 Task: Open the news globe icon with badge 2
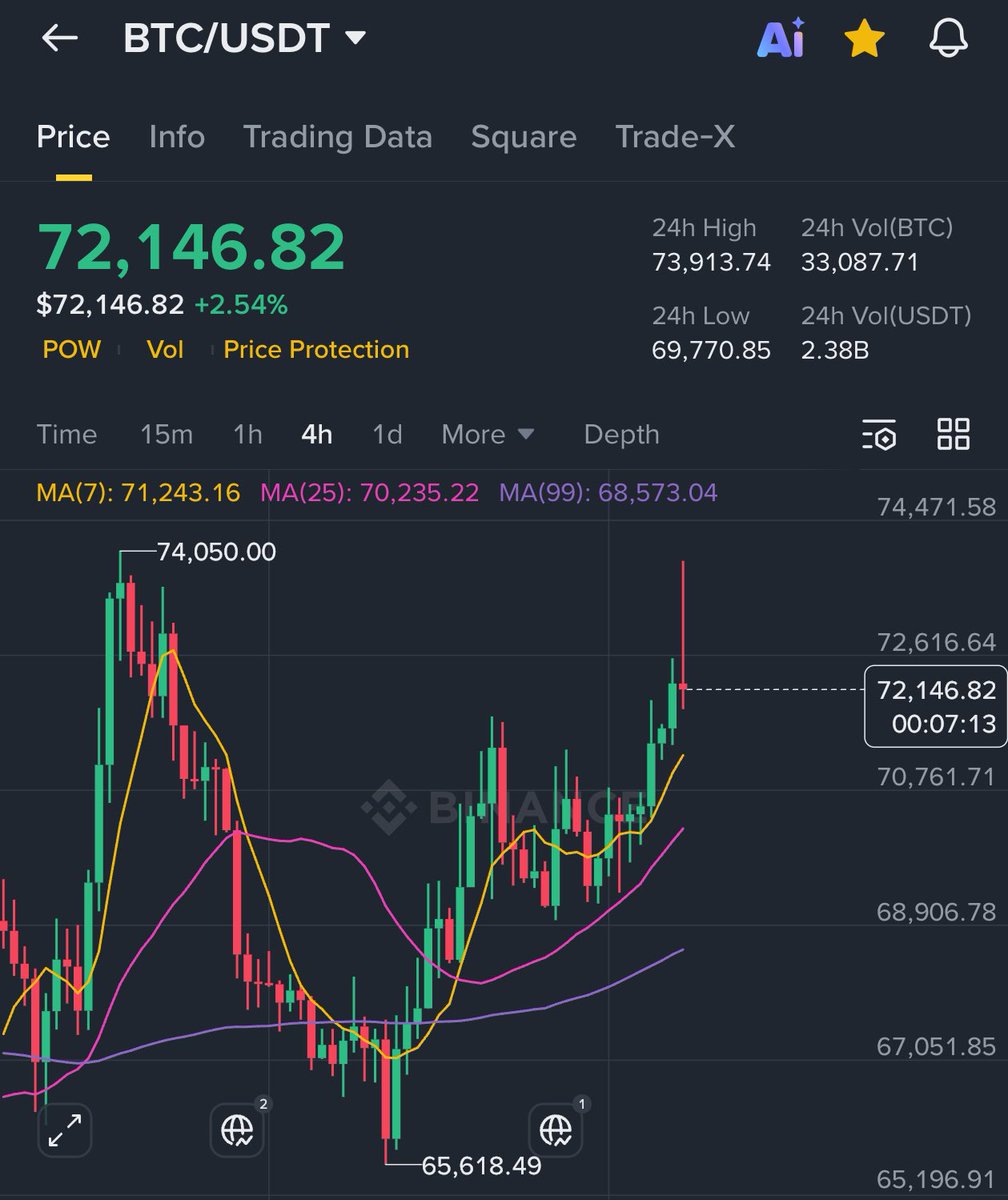point(237,1131)
